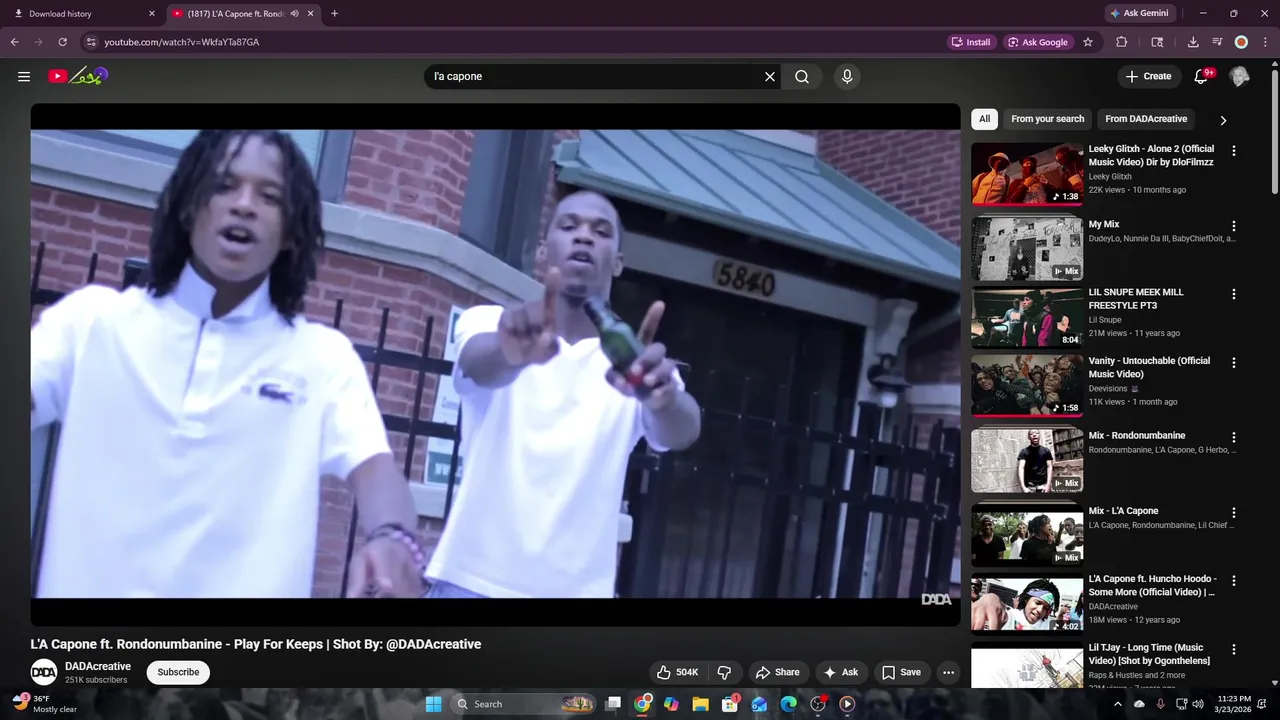Open Mix - Rondonumbanine thumbnail
Viewport: 1280px width, 720px height.
coord(1027,460)
